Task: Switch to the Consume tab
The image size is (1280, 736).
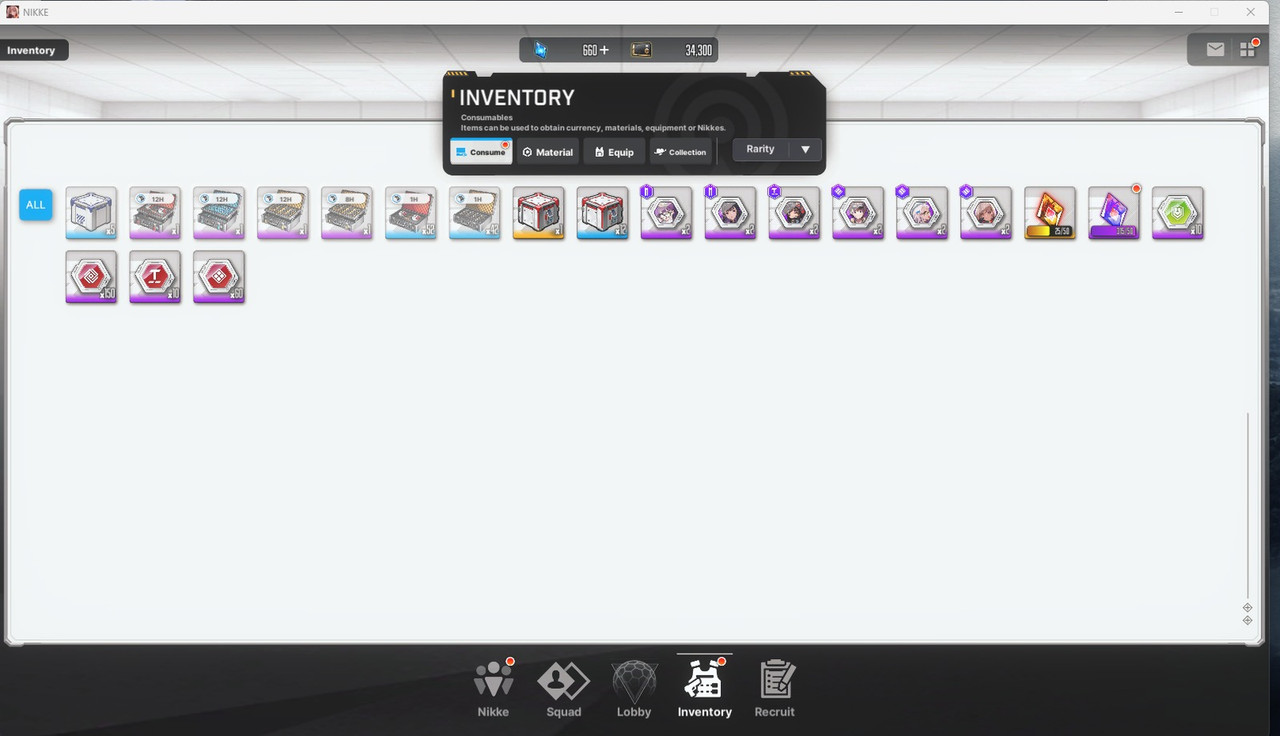Action: tap(481, 152)
